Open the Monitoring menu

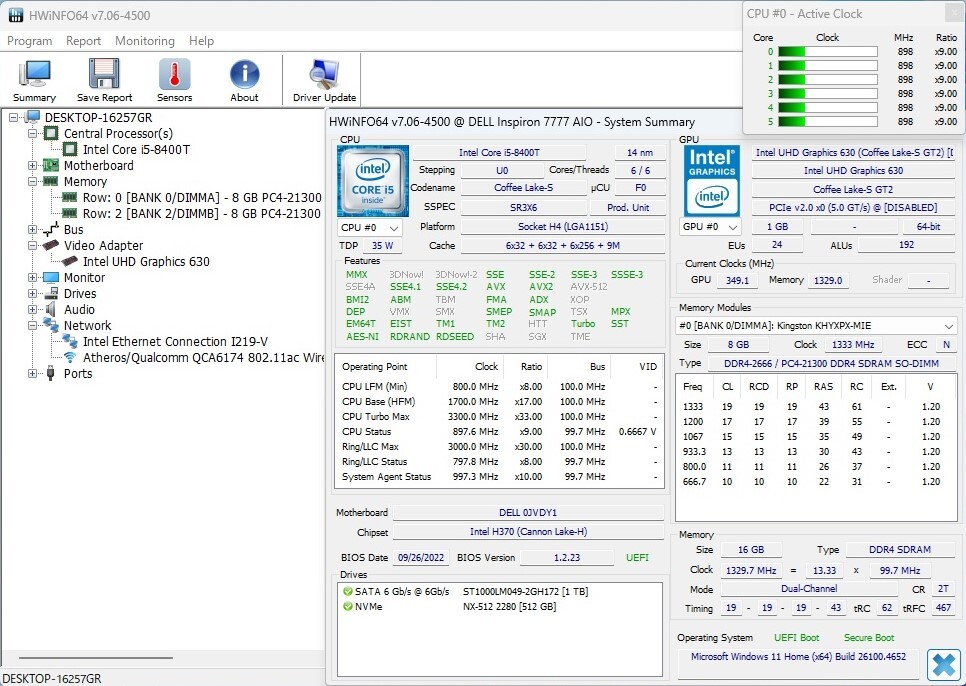point(145,41)
